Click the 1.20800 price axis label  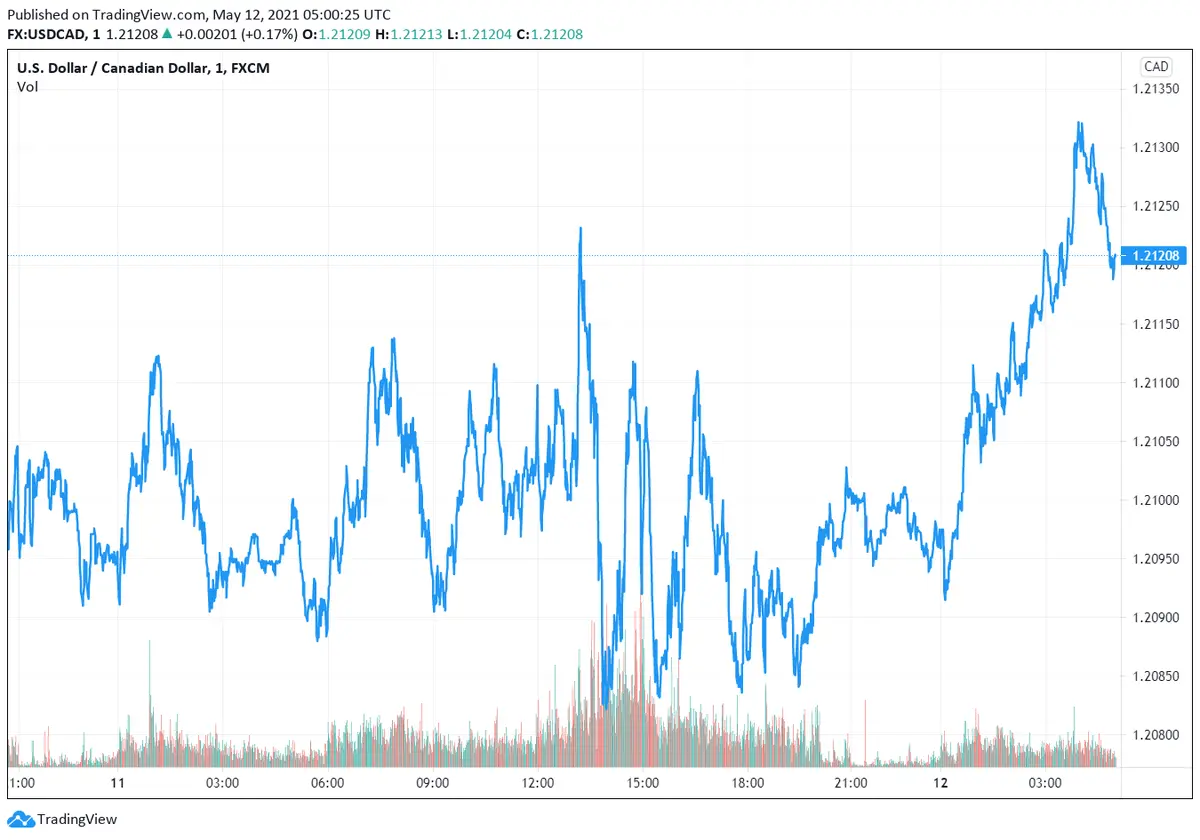coord(1157,735)
